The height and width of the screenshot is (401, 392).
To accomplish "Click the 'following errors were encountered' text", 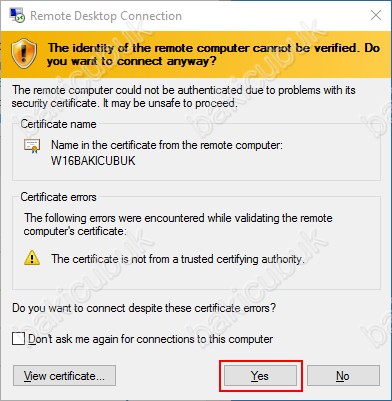I will (178, 224).
